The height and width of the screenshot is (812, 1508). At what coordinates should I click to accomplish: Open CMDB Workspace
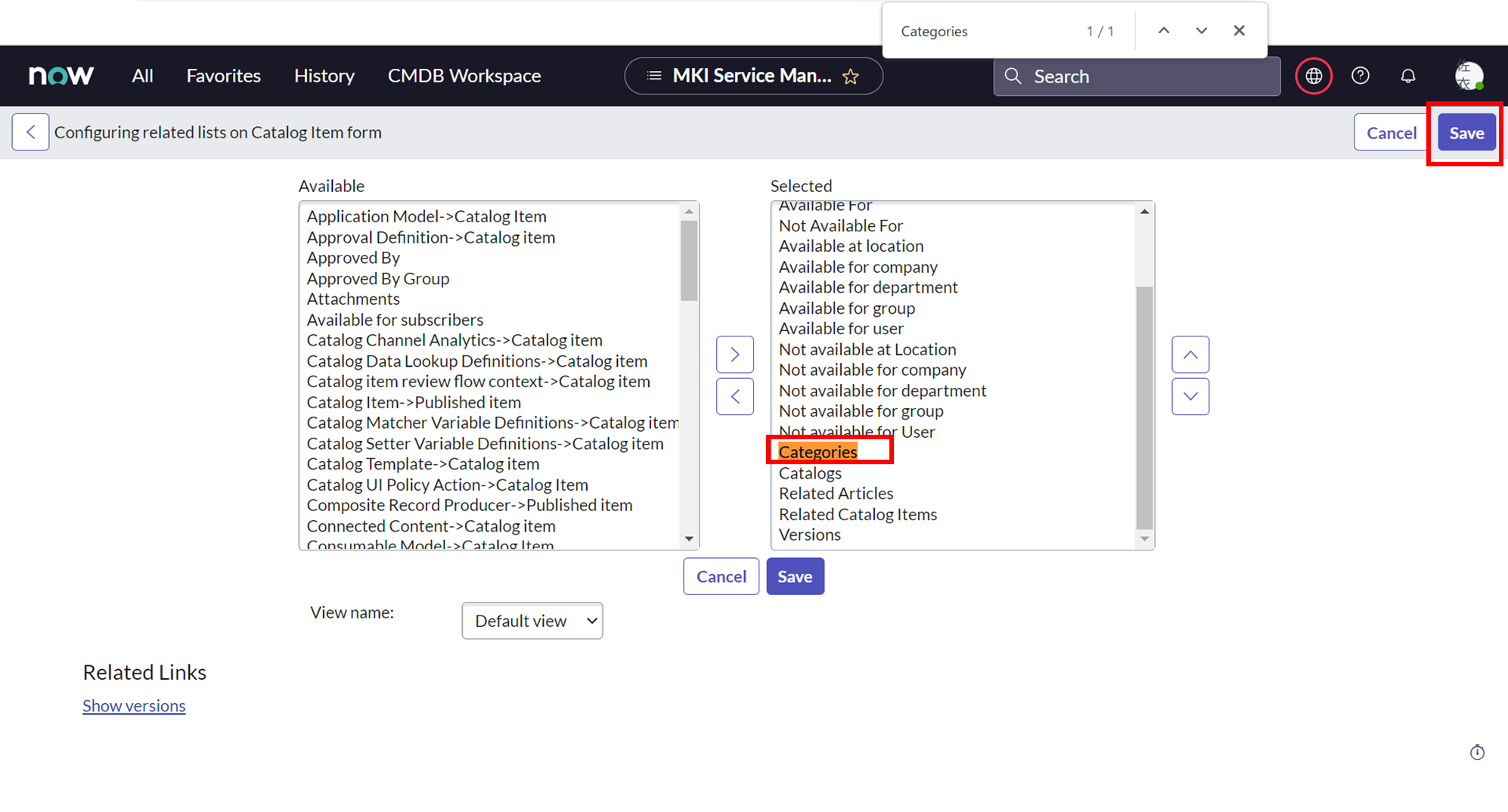point(464,76)
